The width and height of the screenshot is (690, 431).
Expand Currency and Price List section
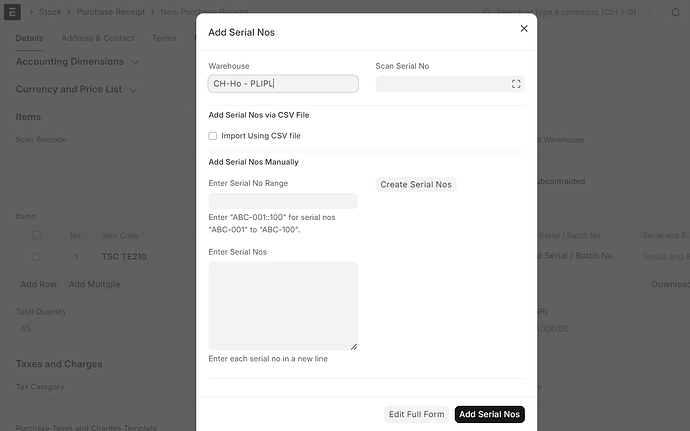(77, 89)
